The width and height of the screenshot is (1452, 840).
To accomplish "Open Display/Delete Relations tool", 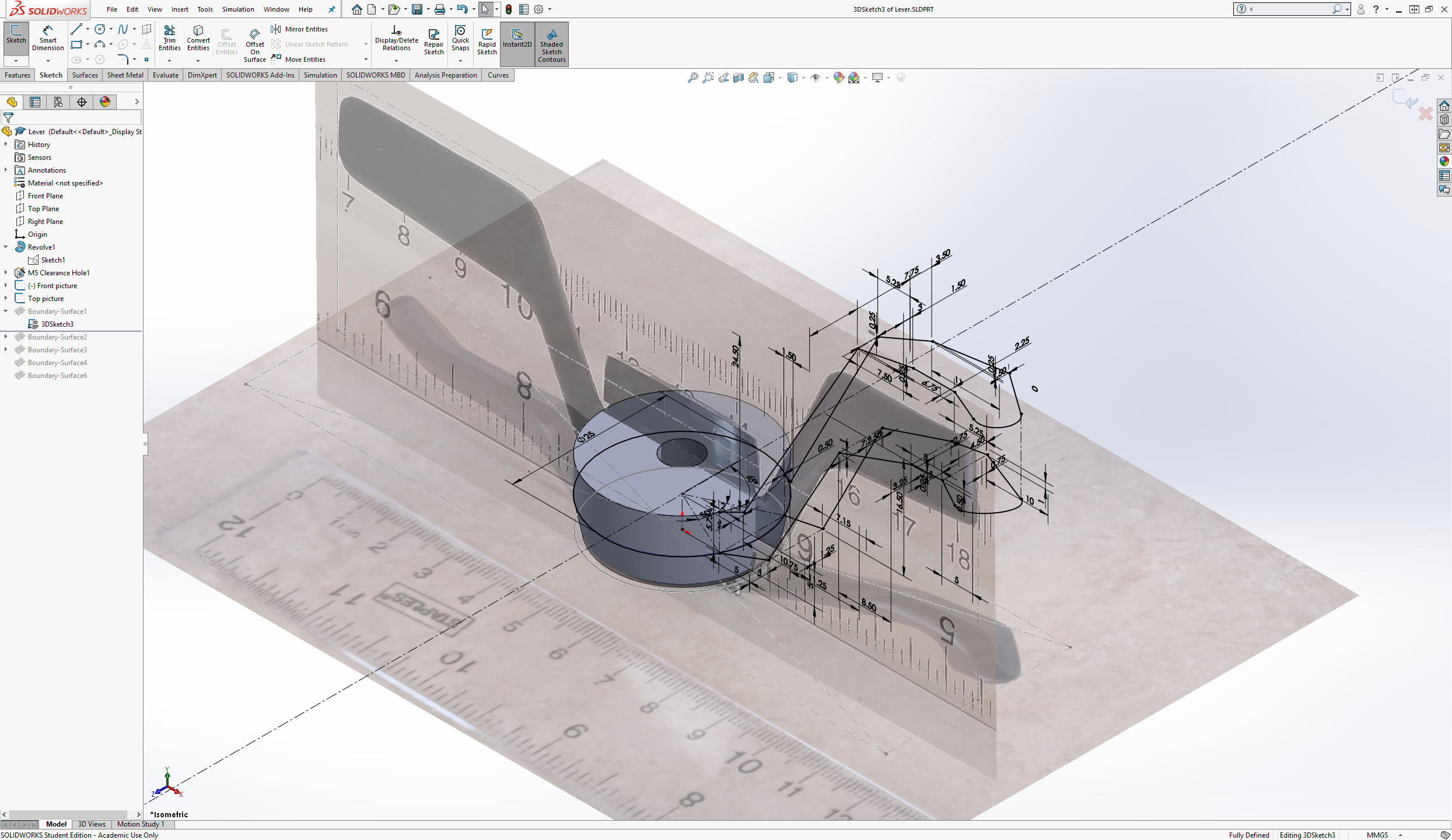I will point(396,38).
